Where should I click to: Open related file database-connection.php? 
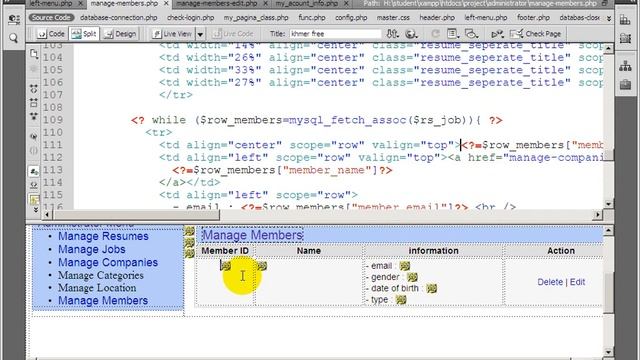(118, 18)
